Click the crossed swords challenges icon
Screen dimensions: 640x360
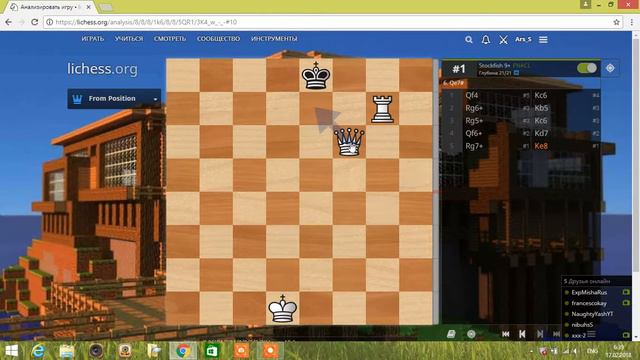(x=503, y=40)
